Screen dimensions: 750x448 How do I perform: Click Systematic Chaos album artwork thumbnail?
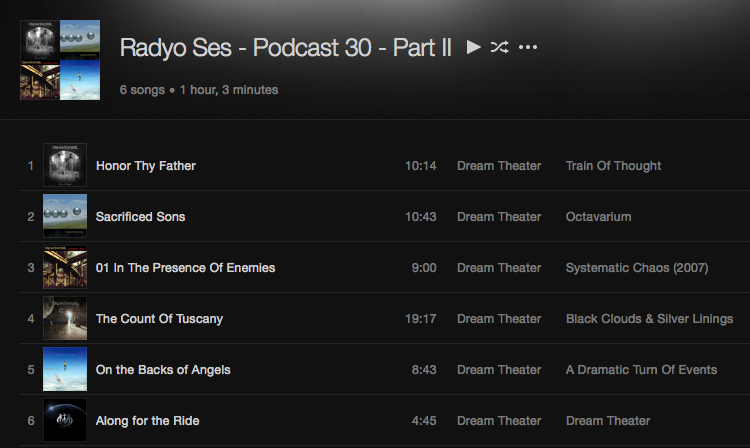[65, 267]
